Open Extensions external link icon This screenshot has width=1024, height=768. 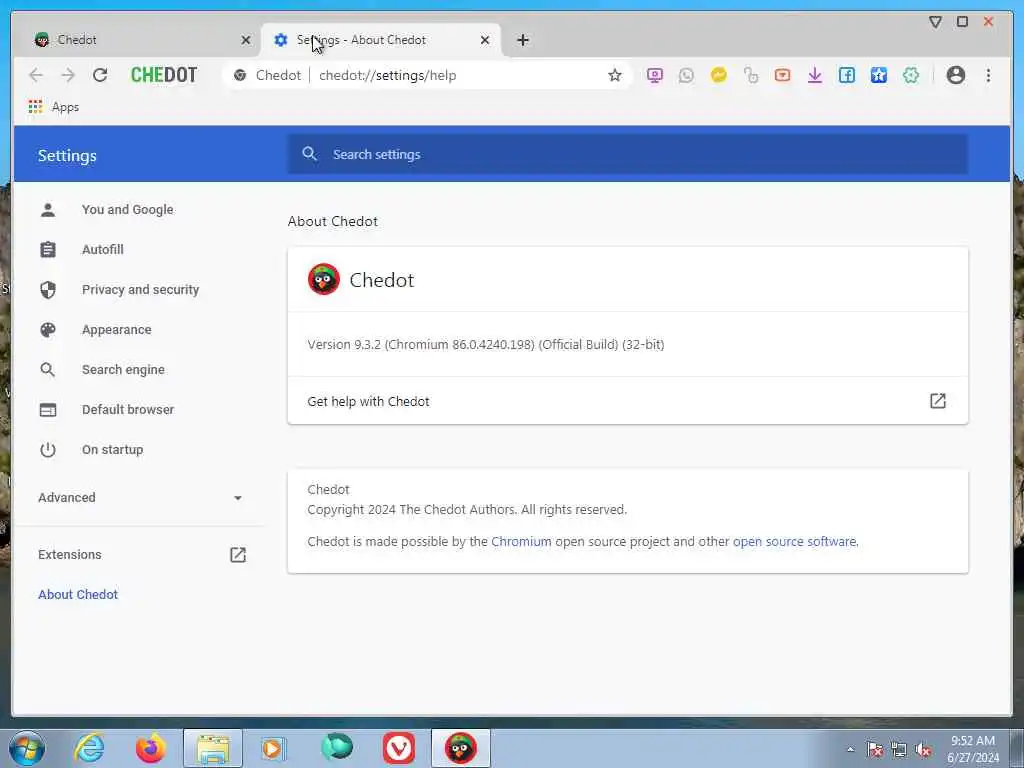coord(238,554)
